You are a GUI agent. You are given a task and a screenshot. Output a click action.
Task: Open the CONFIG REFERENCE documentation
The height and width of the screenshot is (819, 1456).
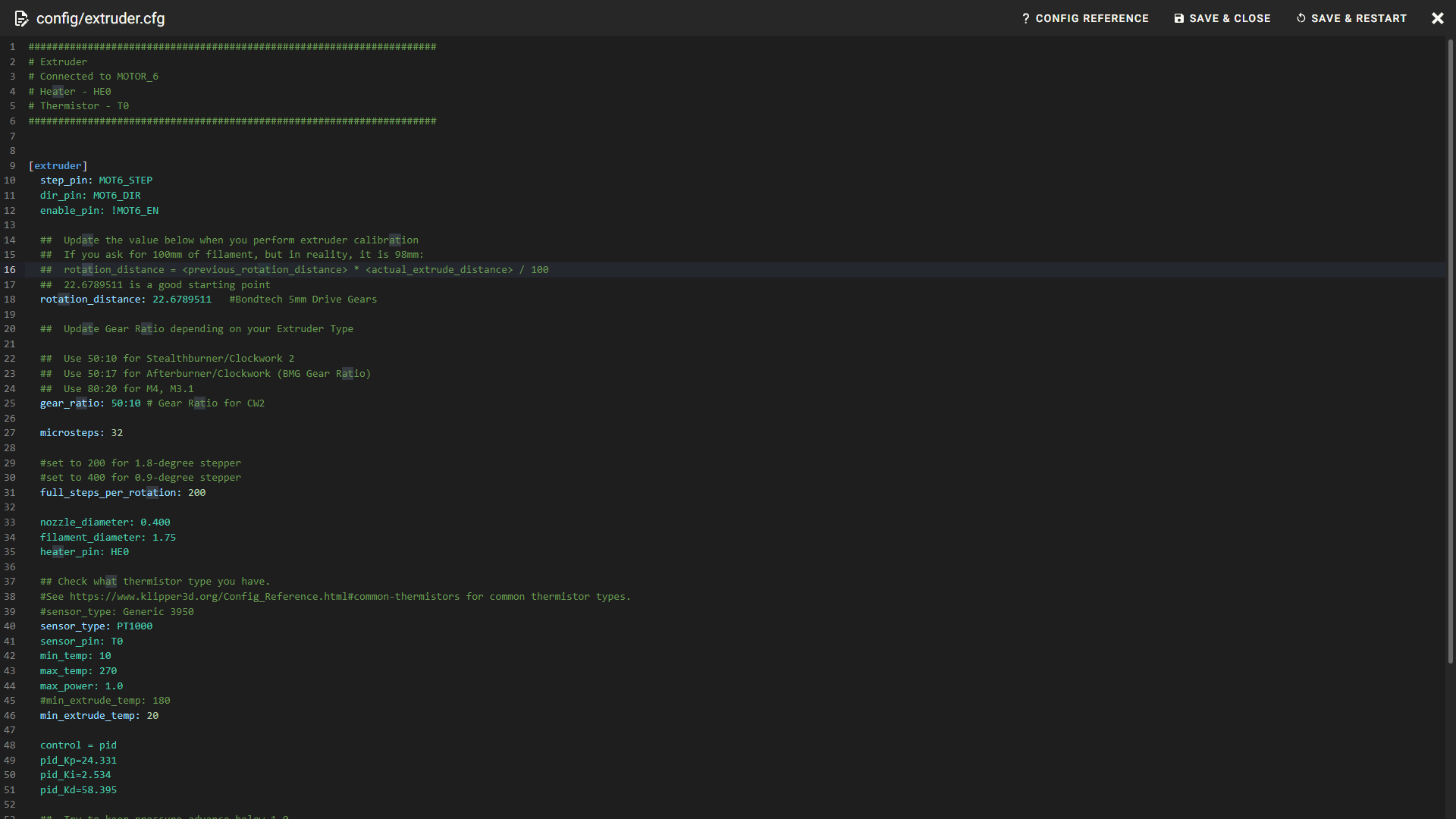point(1092,18)
